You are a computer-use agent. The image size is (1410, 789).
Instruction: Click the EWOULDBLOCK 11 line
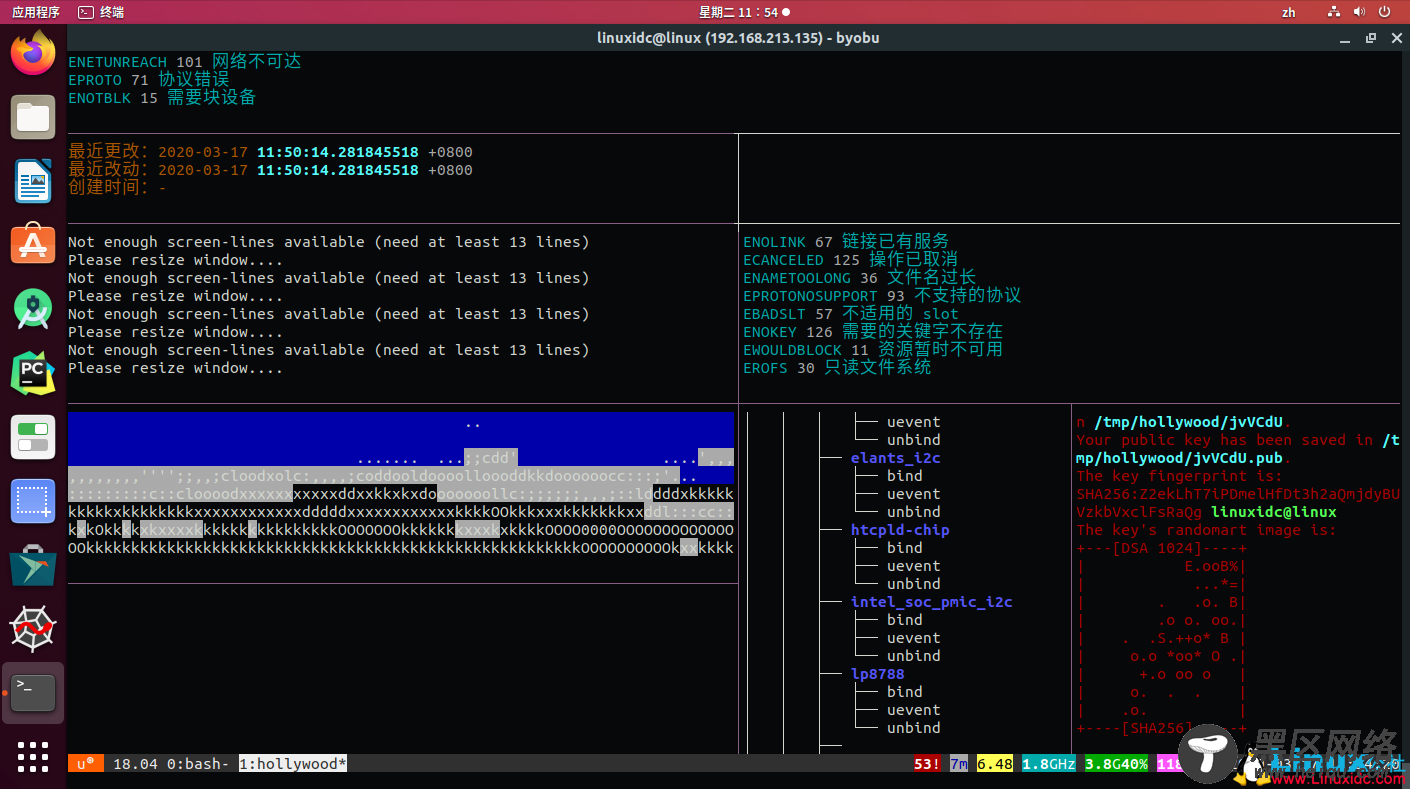click(x=873, y=350)
